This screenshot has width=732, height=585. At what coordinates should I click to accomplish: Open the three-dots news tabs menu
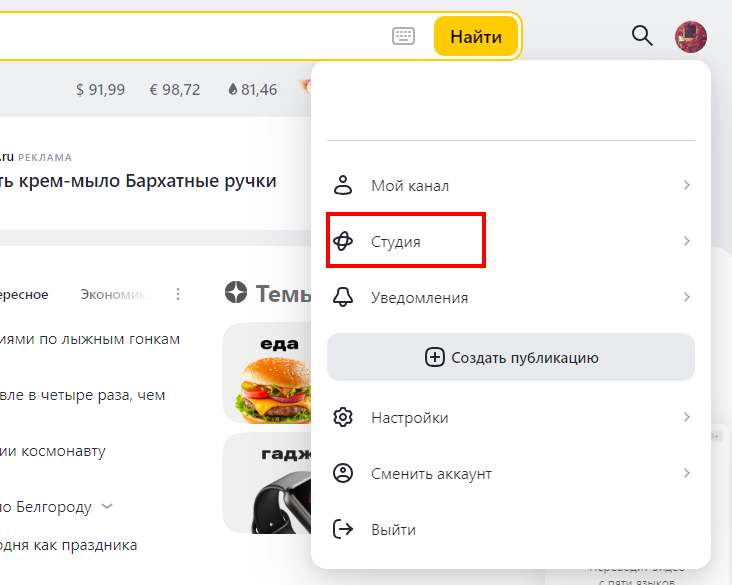[x=178, y=294]
